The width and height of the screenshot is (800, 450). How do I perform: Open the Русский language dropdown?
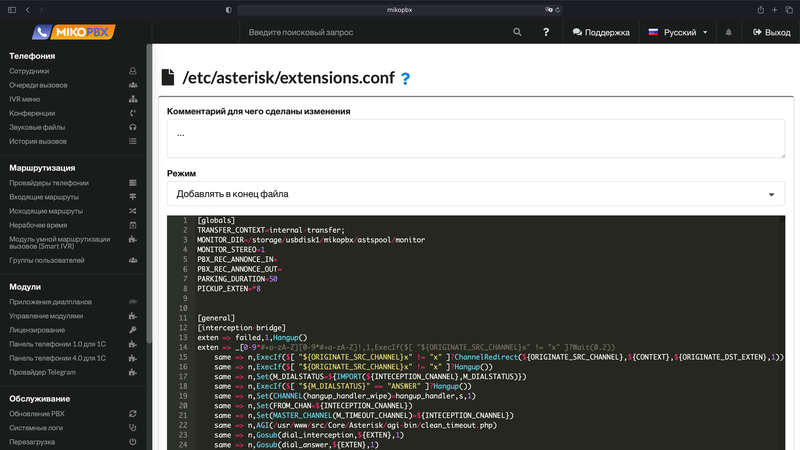pos(678,32)
